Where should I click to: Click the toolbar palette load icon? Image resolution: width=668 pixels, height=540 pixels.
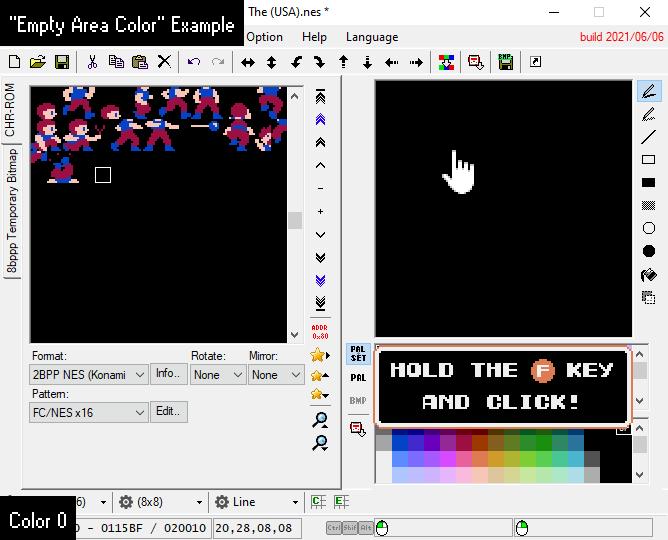(x=475, y=62)
